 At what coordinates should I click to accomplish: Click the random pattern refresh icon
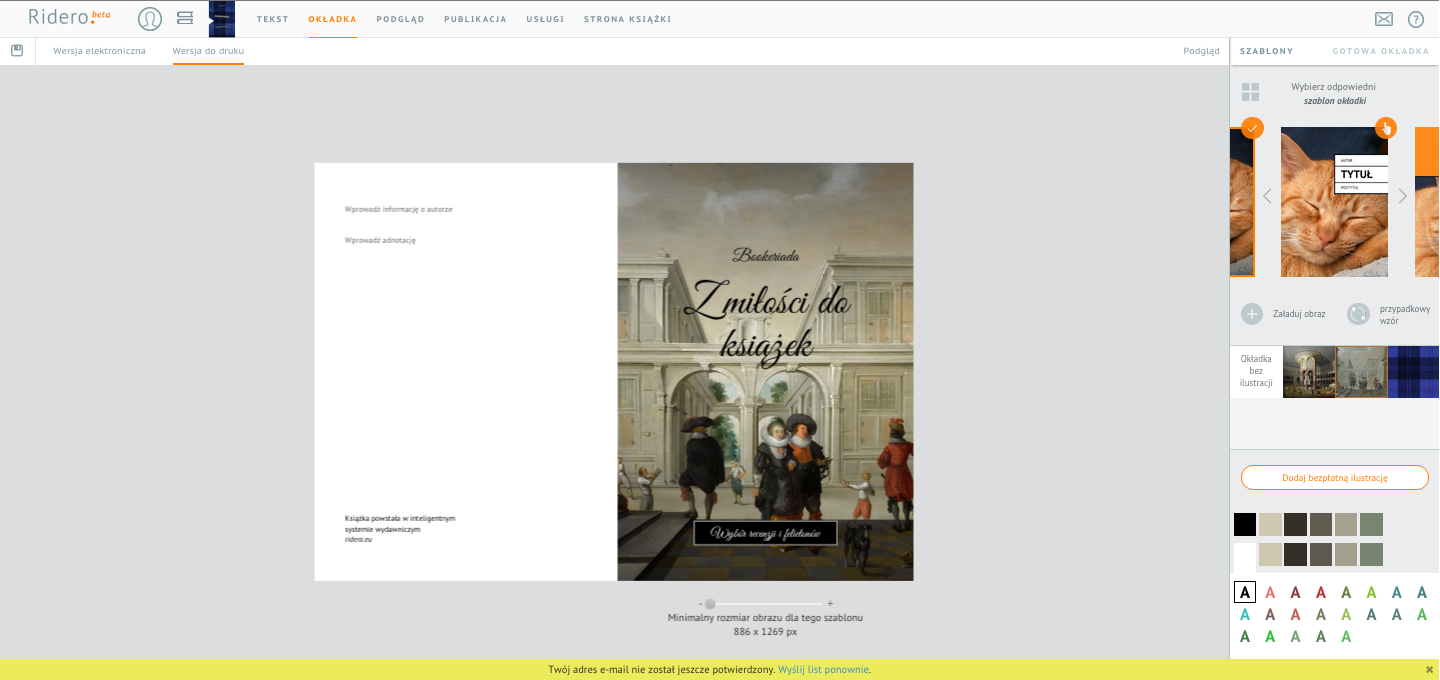coord(1358,314)
